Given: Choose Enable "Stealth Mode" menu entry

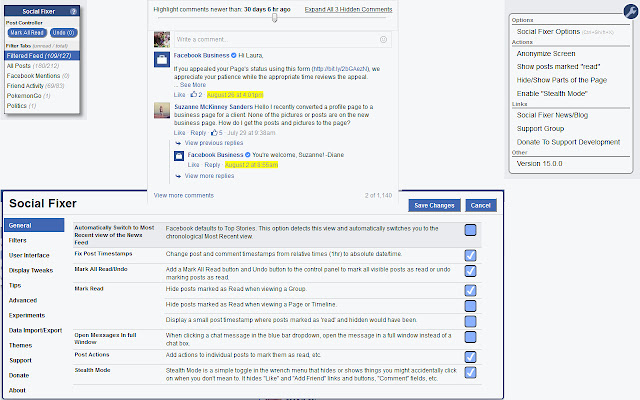Looking at the screenshot, I should click(552, 93).
